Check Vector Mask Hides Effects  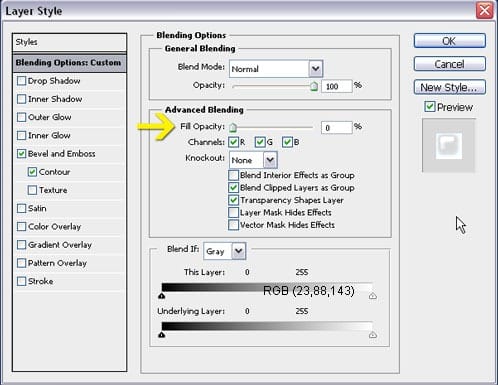233,225
